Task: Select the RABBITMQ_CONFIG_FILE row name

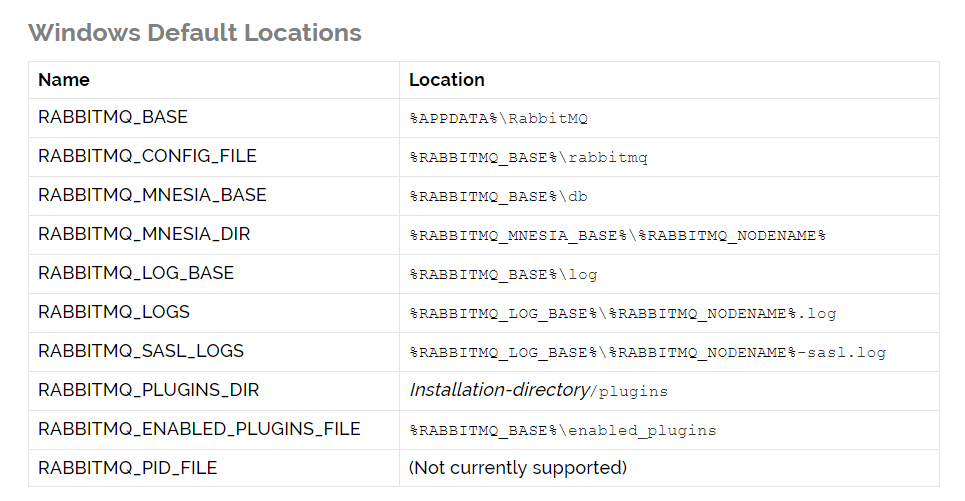Action: [x=147, y=156]
